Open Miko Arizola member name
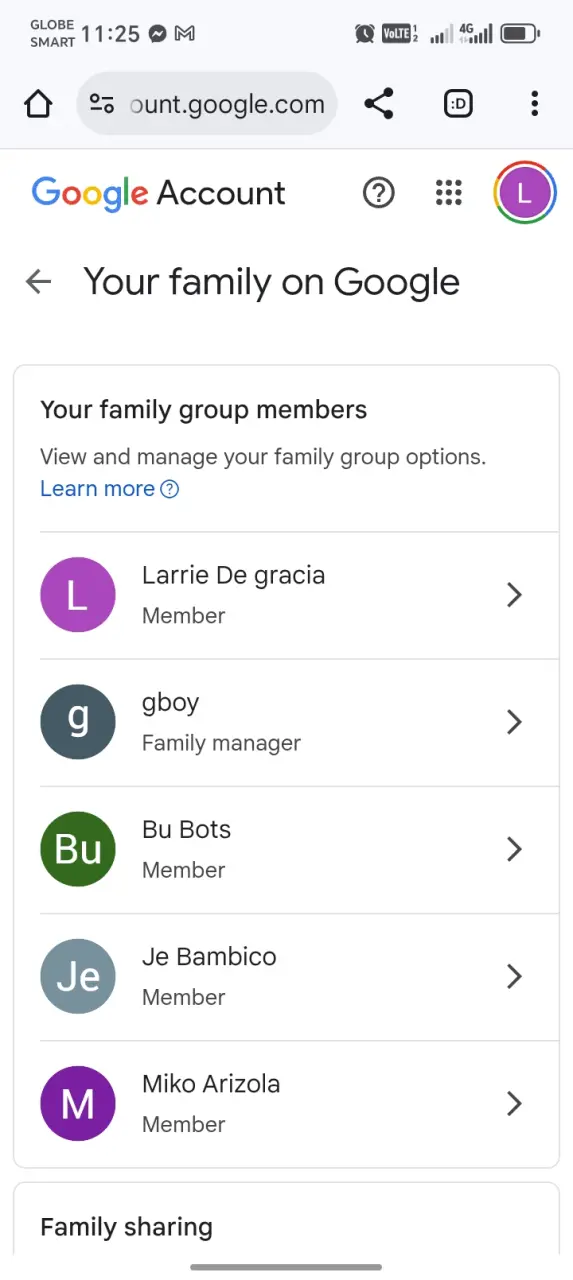 tap(211, 1084)
